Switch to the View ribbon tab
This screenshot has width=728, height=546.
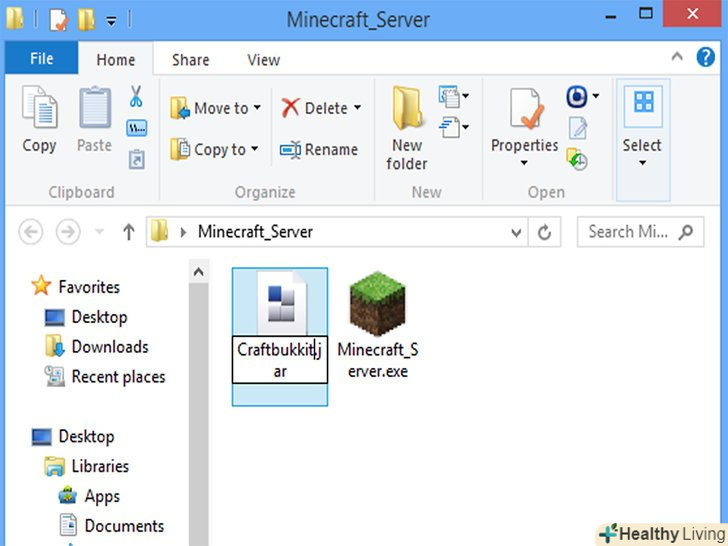click(x=264, y=60)
